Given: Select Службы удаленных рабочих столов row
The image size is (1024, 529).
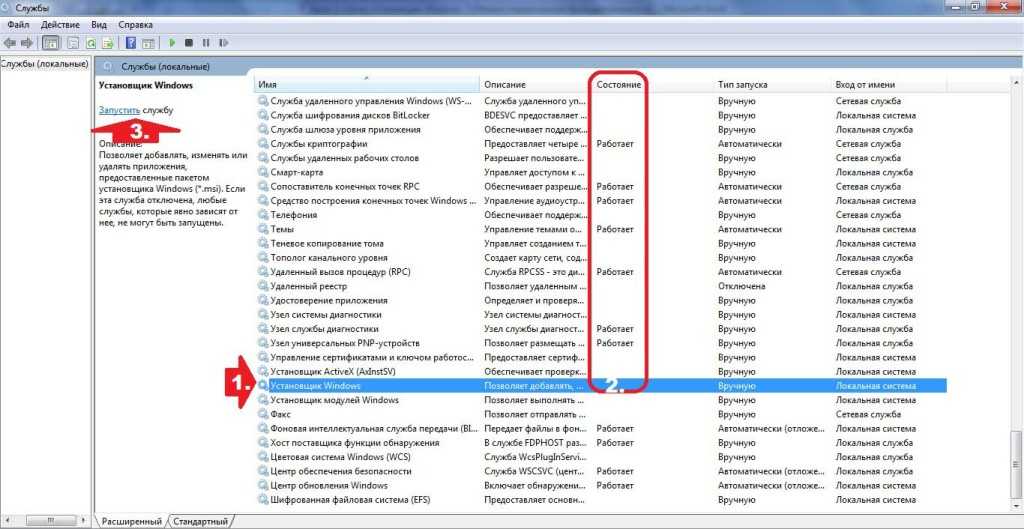Looking at the screenshot, I should click(x=601, y=158).
